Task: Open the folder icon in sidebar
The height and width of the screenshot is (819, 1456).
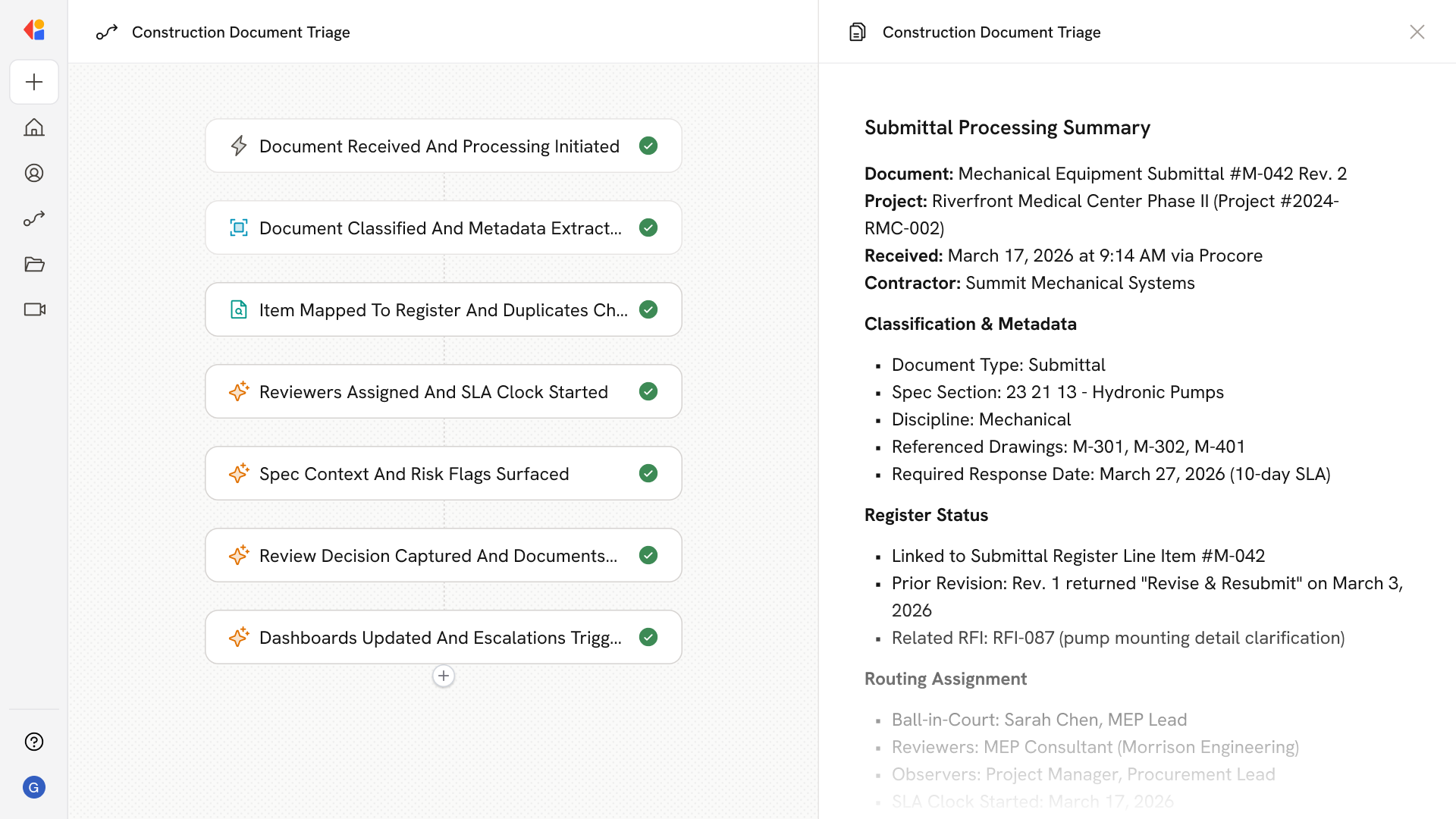Action: (34, 264)
